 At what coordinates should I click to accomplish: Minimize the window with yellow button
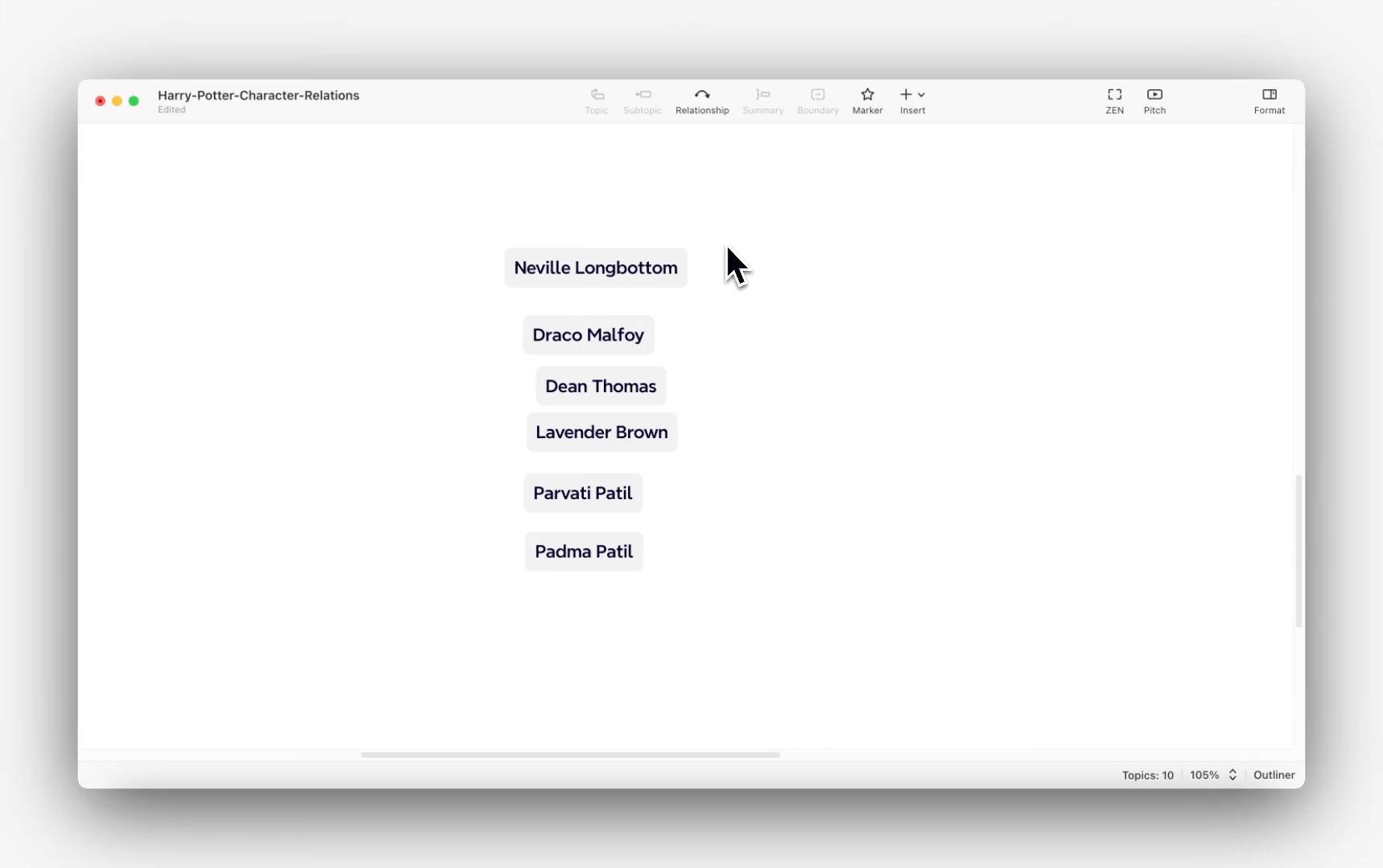point(117,101)
